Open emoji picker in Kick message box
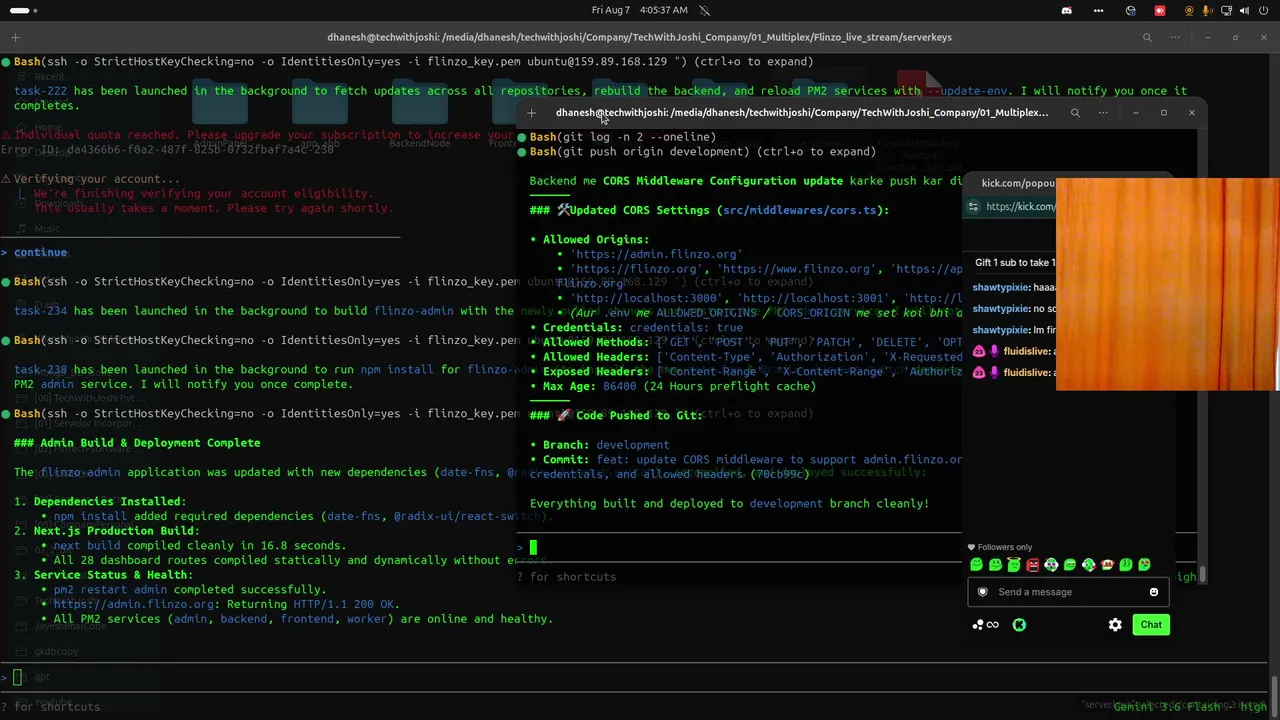The width and height of the screenshot is (1280, 720). pyautogui.click(x=1154, y=592)
